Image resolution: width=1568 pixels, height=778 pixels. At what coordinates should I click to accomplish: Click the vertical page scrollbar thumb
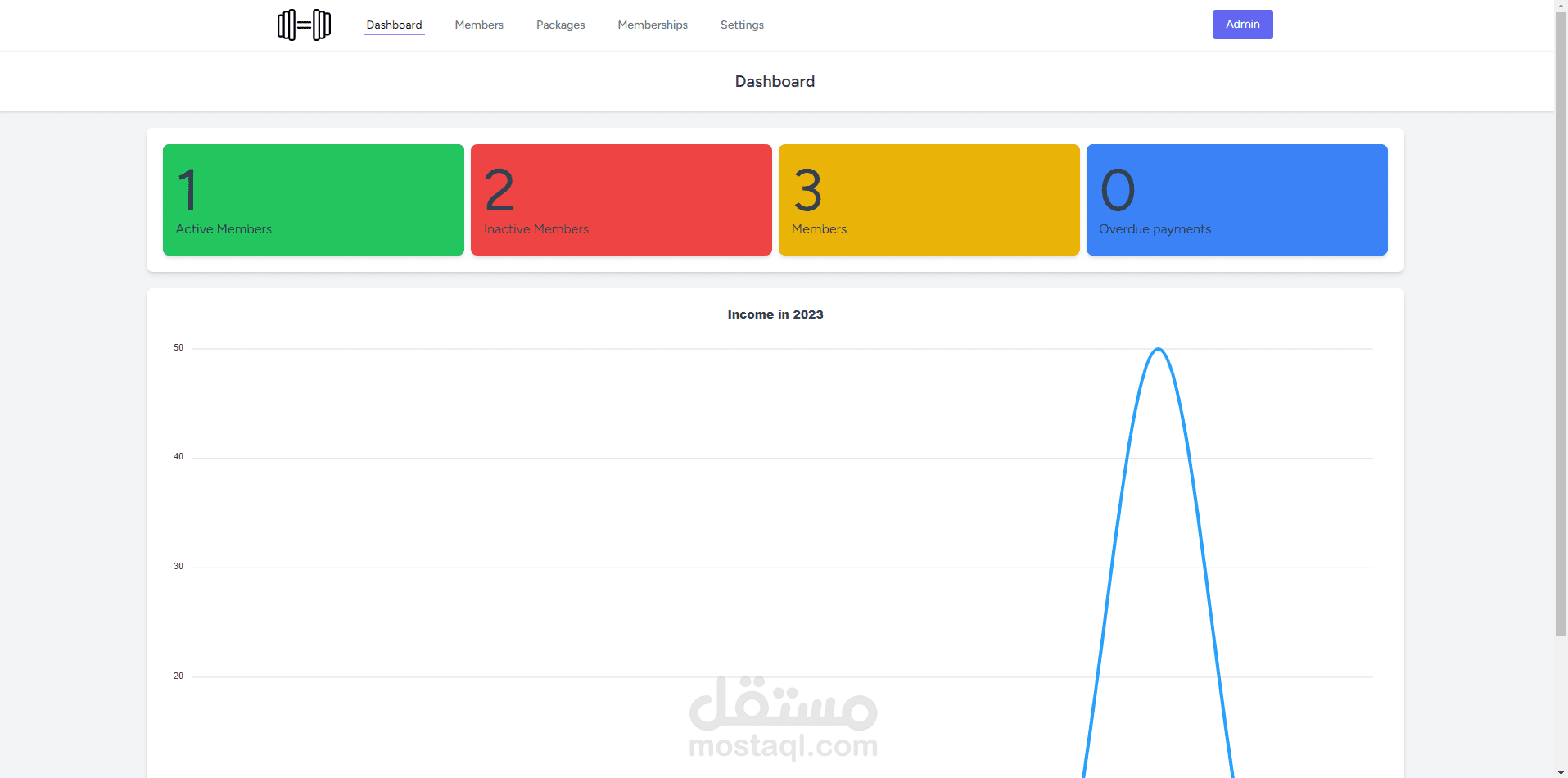[x=1561, y=324]
